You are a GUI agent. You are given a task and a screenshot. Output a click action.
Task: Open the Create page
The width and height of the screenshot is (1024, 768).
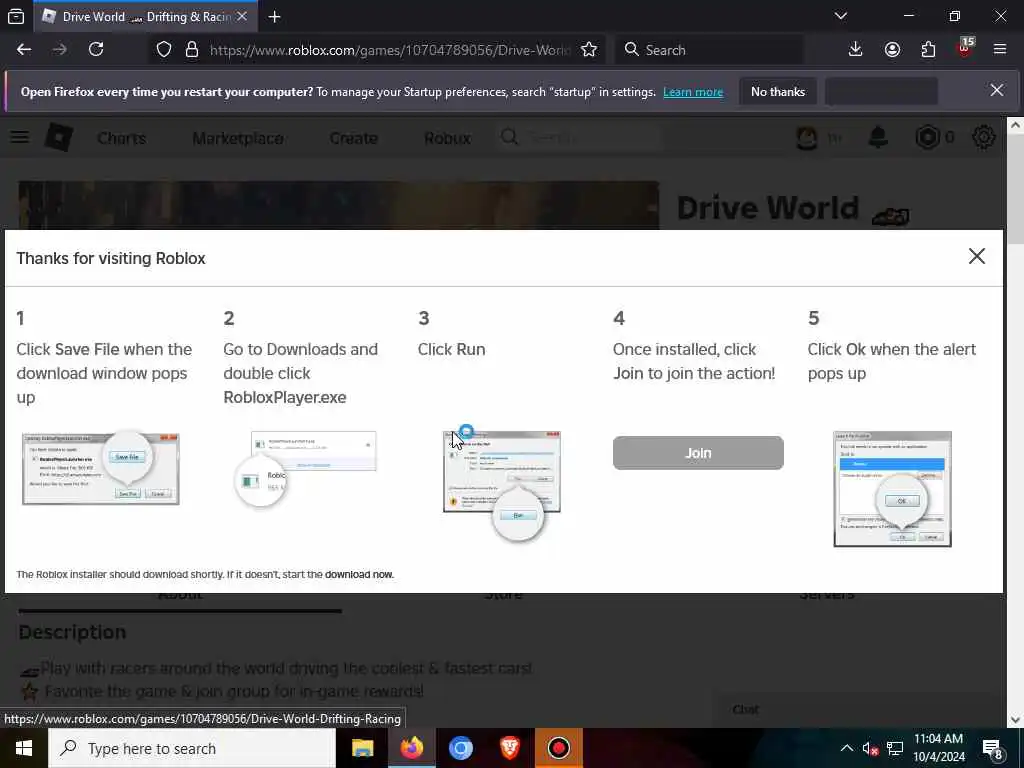click(353, 138)
